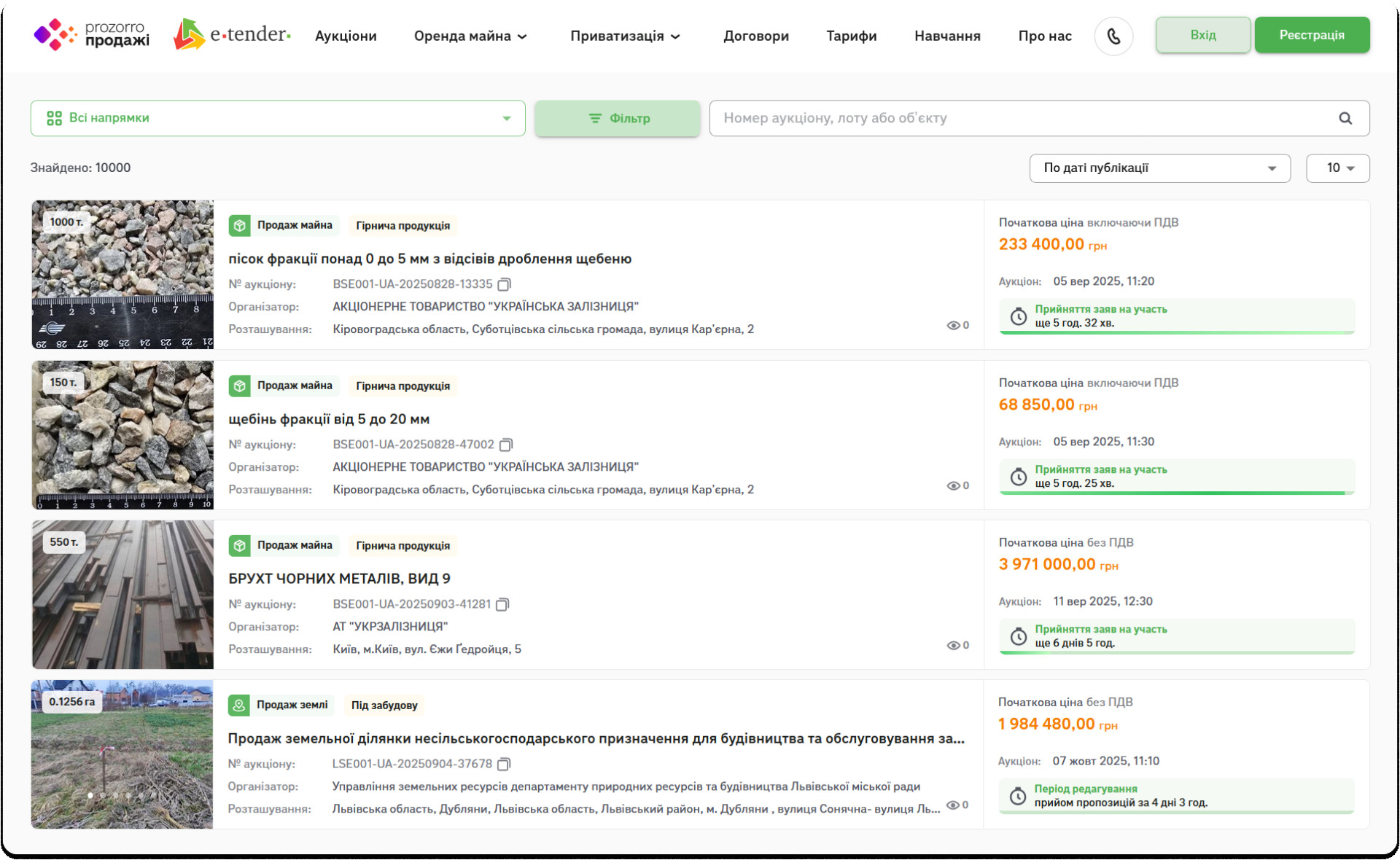The height and width of the screenshot is (860, 1400).
Task: Click views eye icon on land lot
Action: pyautogui.click(x=952, y=805)
